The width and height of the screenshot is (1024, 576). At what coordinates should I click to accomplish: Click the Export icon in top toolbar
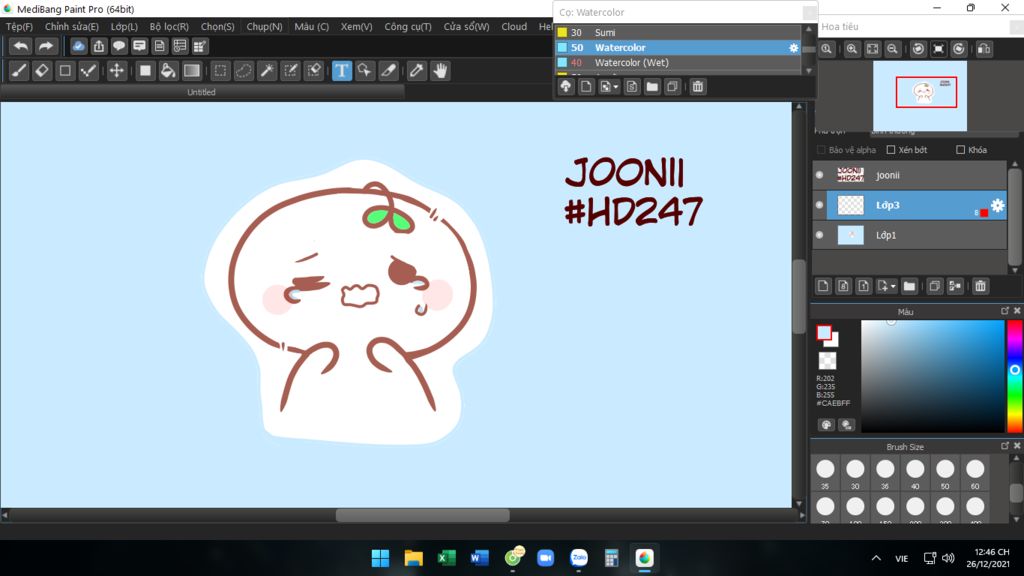99,46
